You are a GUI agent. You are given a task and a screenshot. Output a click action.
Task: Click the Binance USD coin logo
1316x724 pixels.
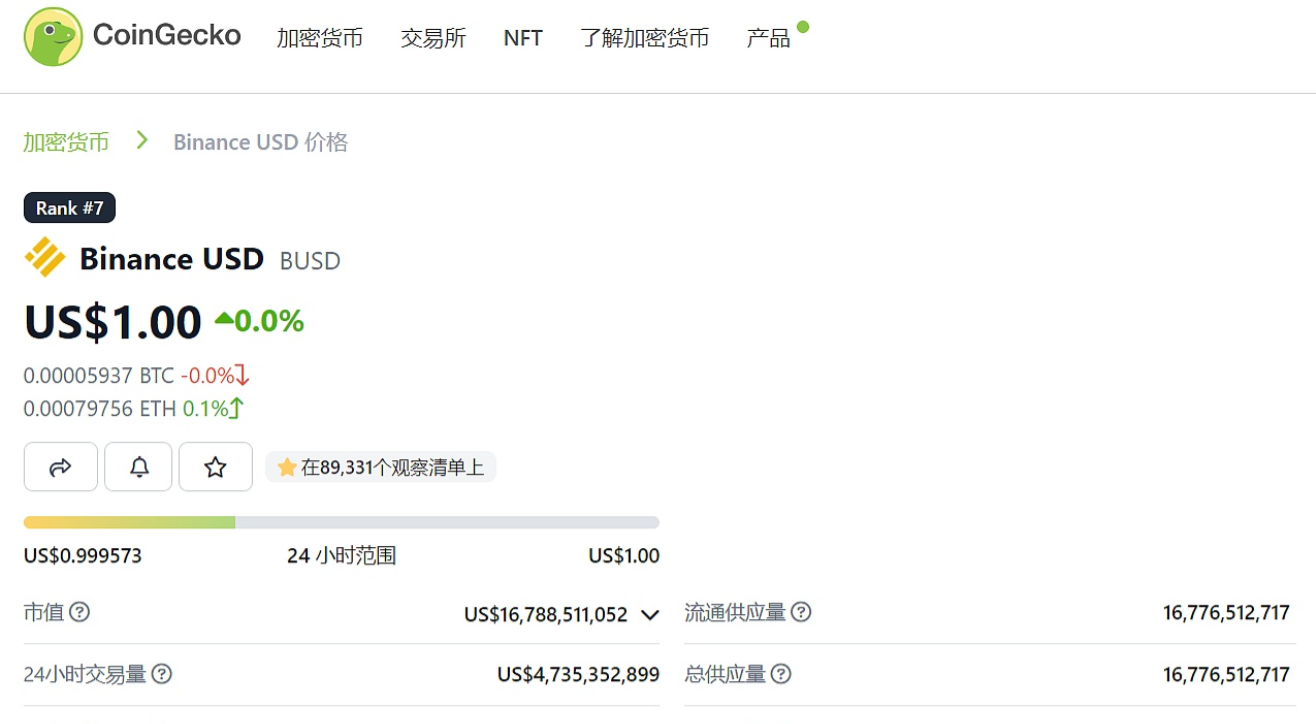click(43, 258)
